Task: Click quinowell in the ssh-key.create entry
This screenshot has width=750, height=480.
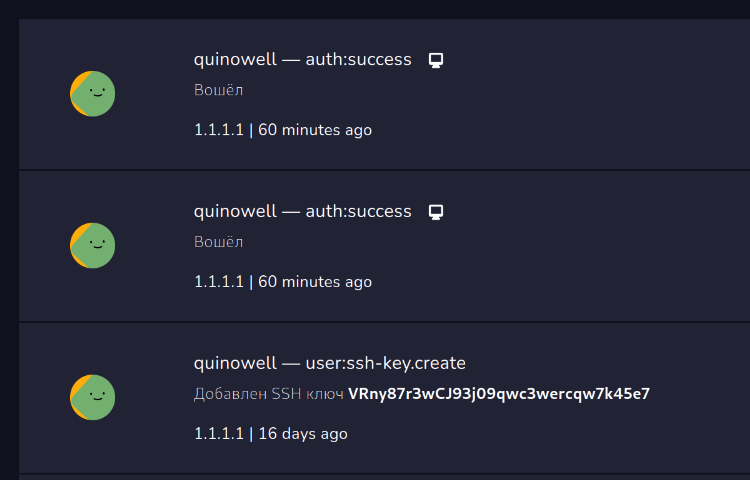Action: click(233, 363)
